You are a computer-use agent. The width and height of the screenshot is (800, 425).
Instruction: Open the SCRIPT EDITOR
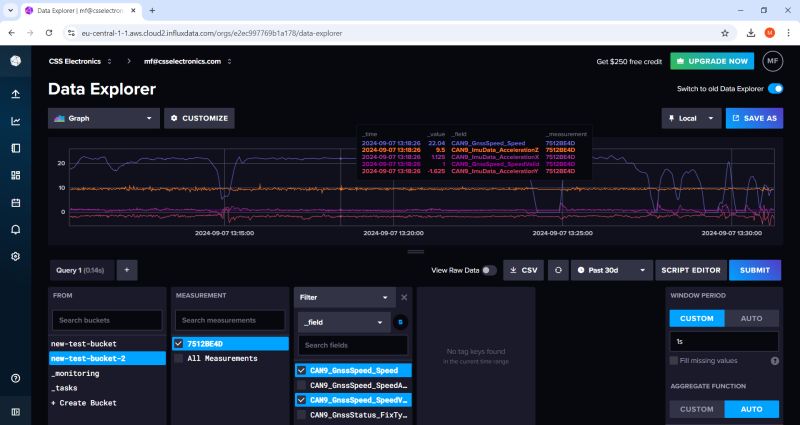(691, 270)
